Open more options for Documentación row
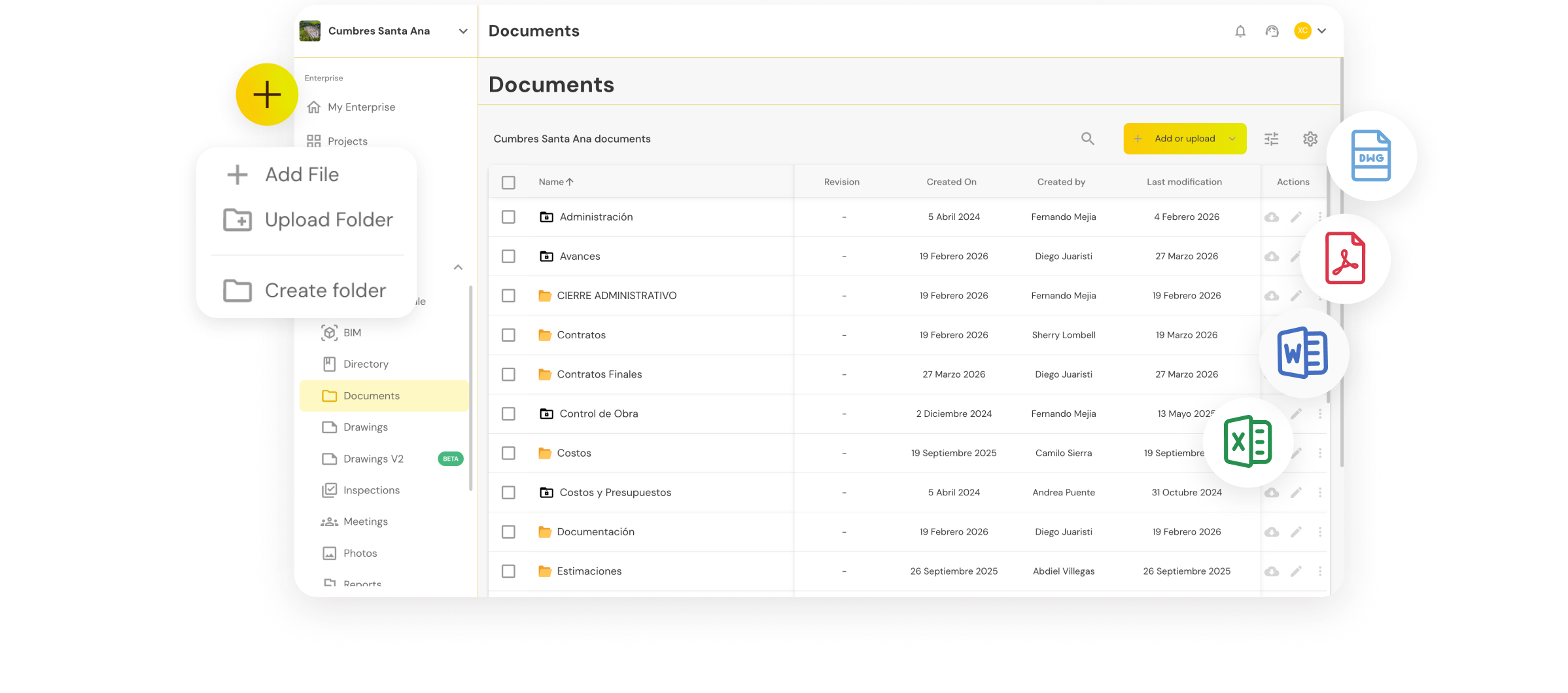 (1320, 532)
